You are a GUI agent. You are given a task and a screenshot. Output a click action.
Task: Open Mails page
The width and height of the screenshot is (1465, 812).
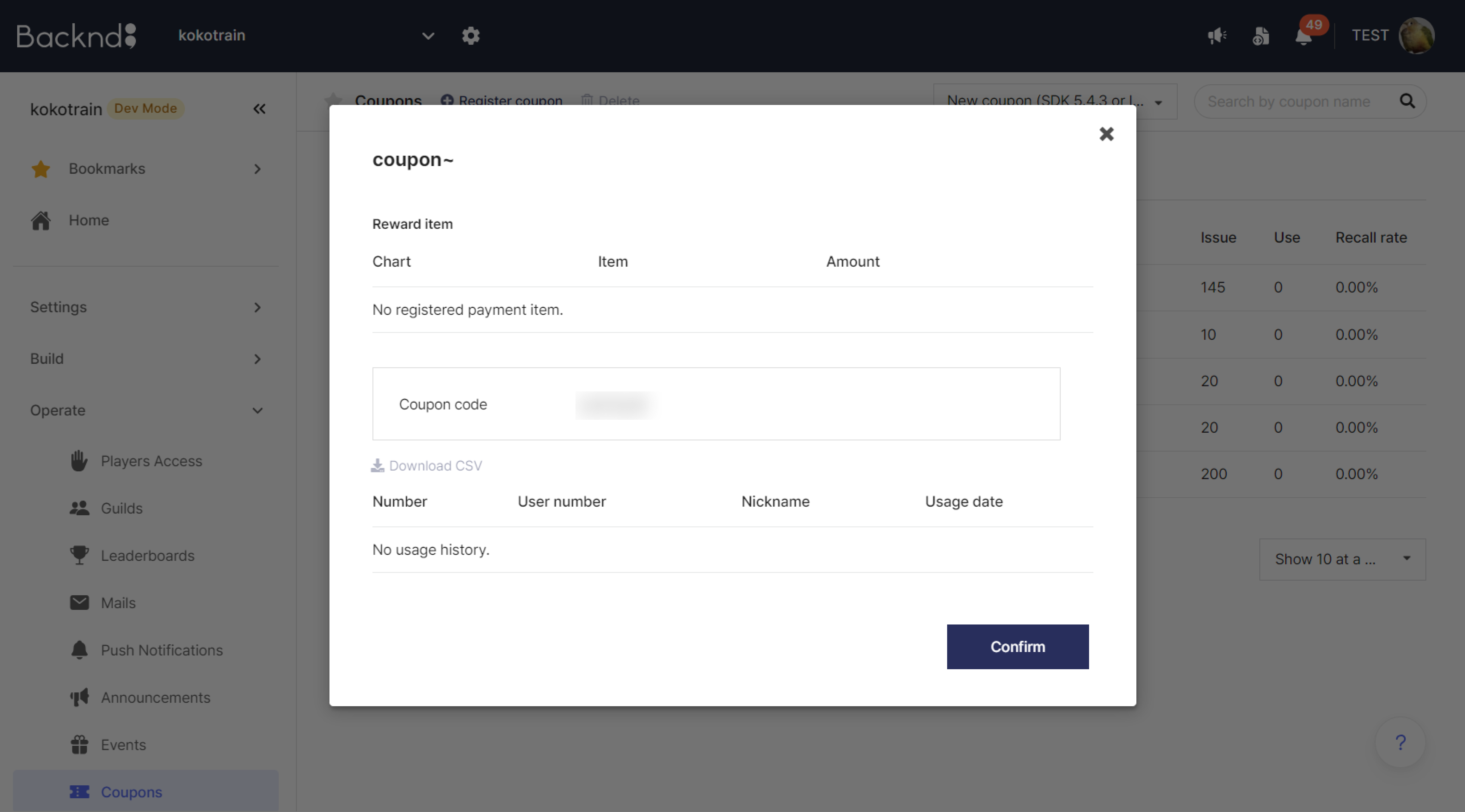pyautogui.click(x=118, y=603)
